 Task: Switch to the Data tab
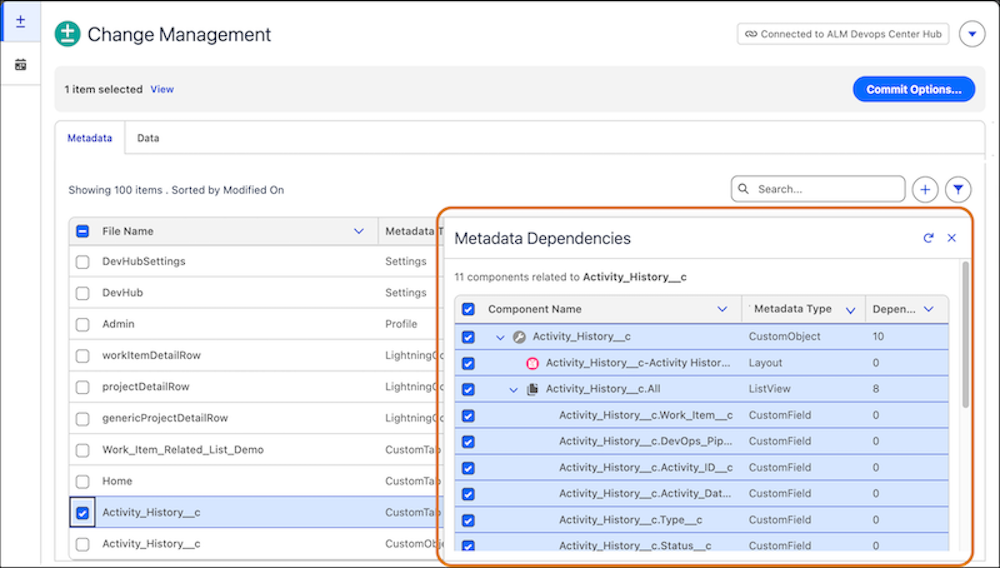pos(148,138)
